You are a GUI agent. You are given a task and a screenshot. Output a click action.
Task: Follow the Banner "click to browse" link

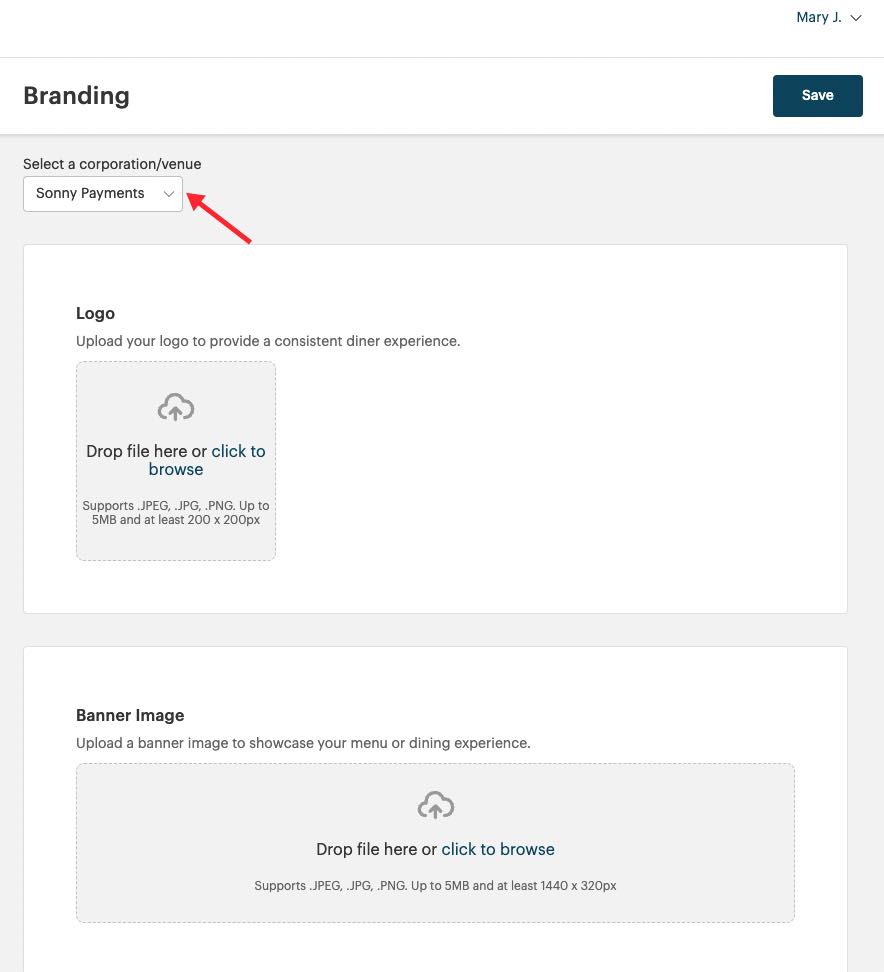(498, 849)
